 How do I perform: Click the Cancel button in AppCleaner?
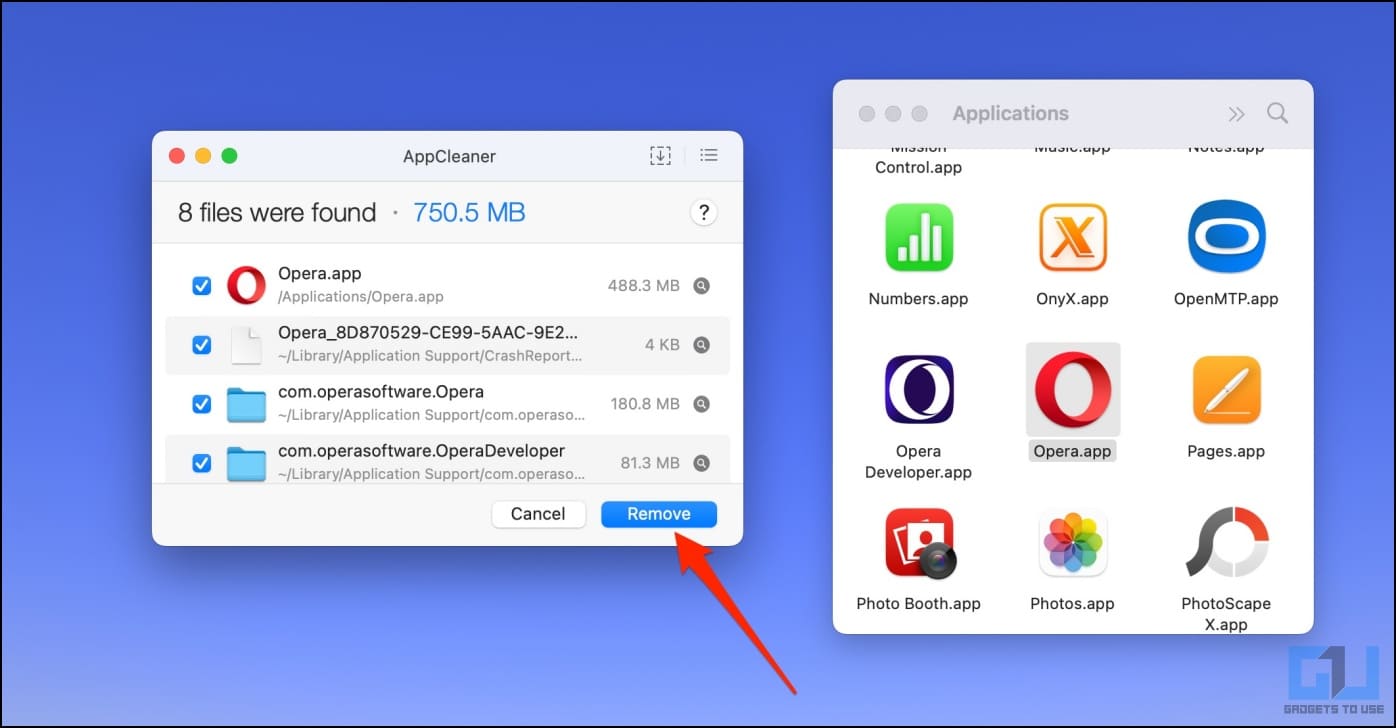[538, 514]
